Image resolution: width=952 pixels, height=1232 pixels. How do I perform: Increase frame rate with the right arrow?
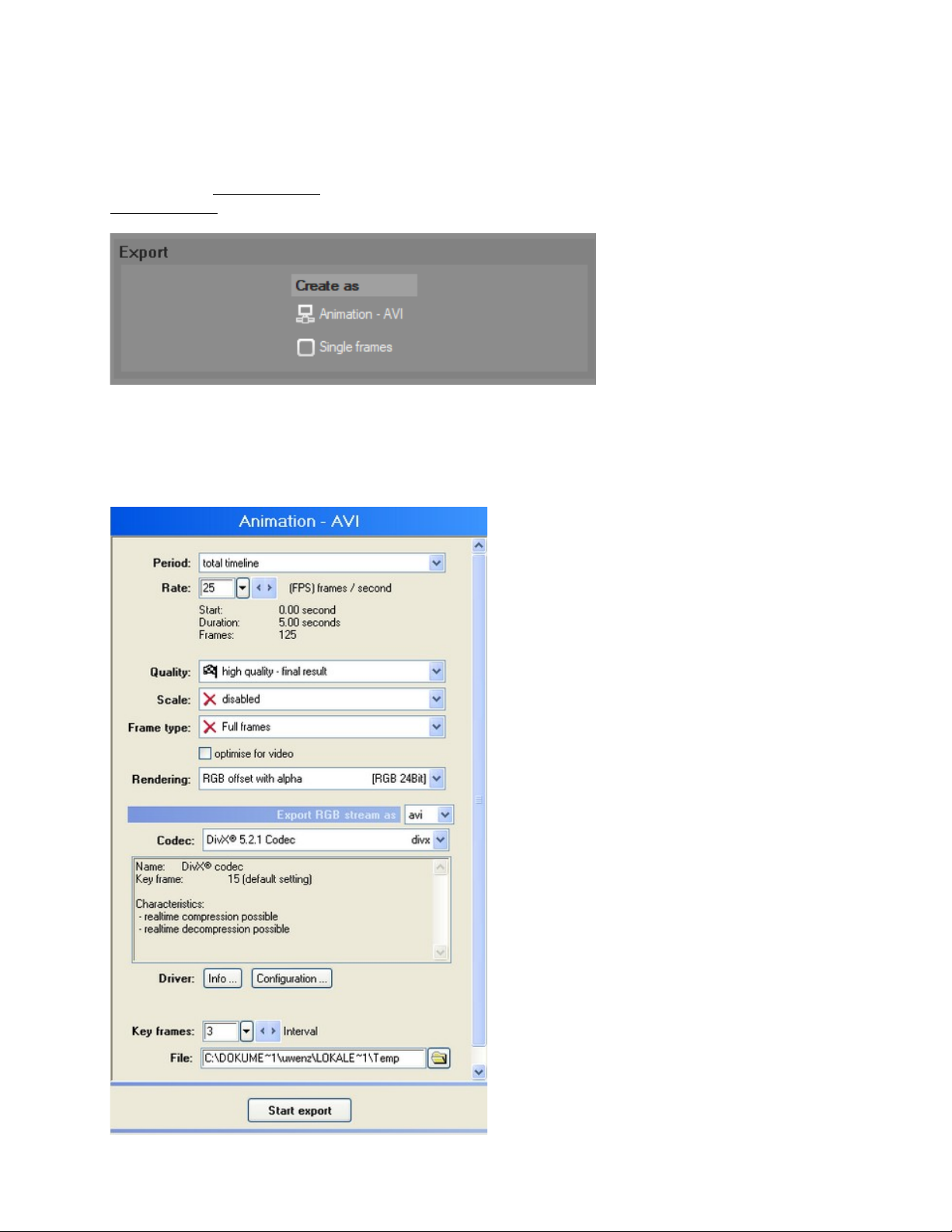tap(270, 588)
